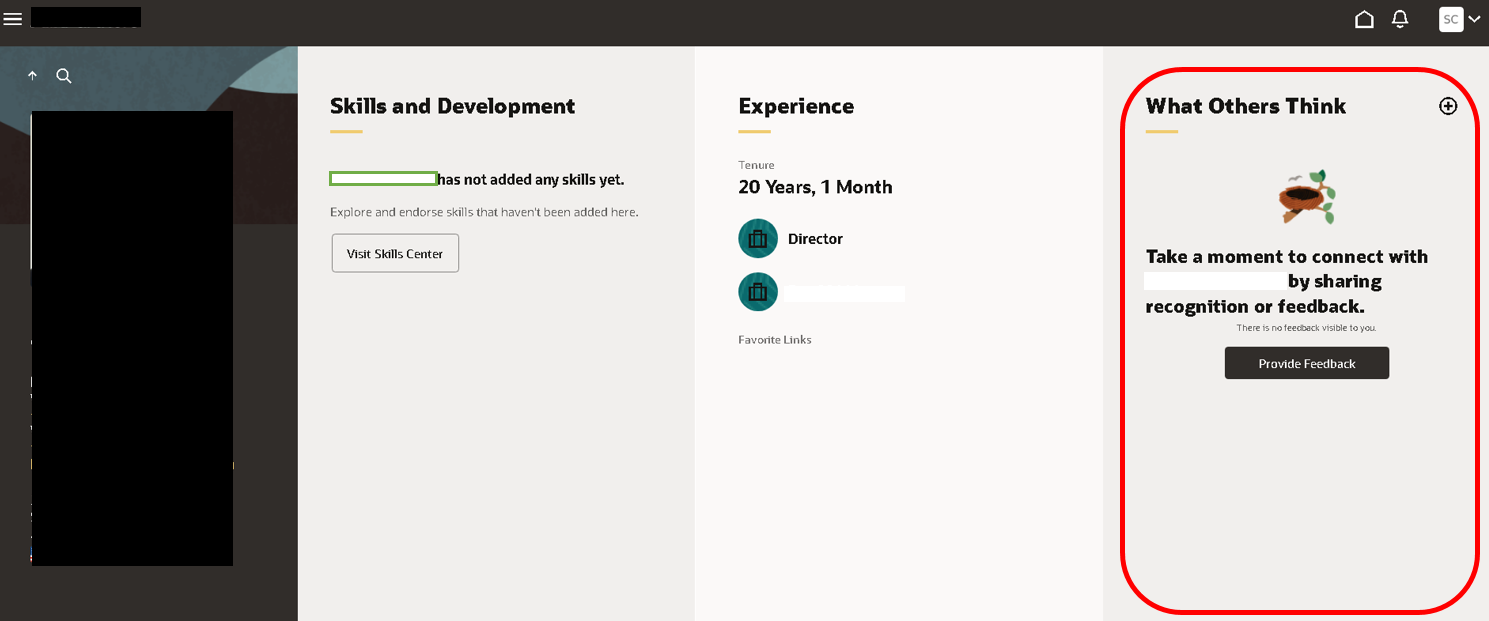Click the briefcase icon beside Director
This screenshot has width=1489, height=621.
coord(758,238)
